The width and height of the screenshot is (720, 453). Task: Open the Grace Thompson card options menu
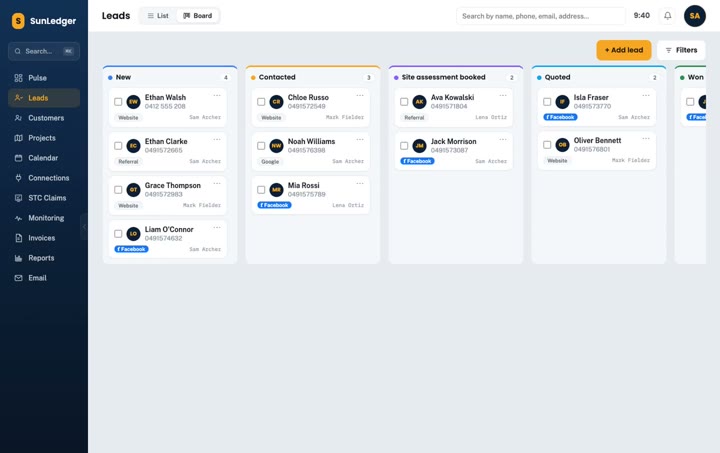tap(217, 184)
